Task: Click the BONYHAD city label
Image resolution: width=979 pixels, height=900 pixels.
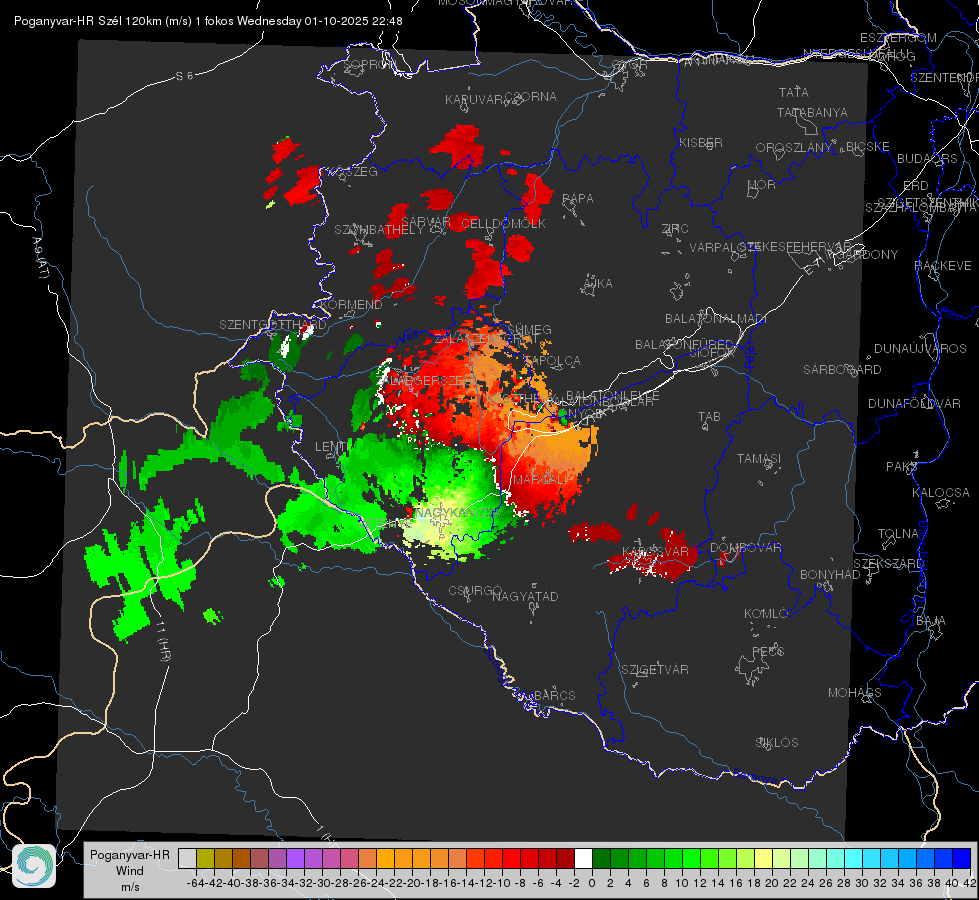Action: pos(830,575)
